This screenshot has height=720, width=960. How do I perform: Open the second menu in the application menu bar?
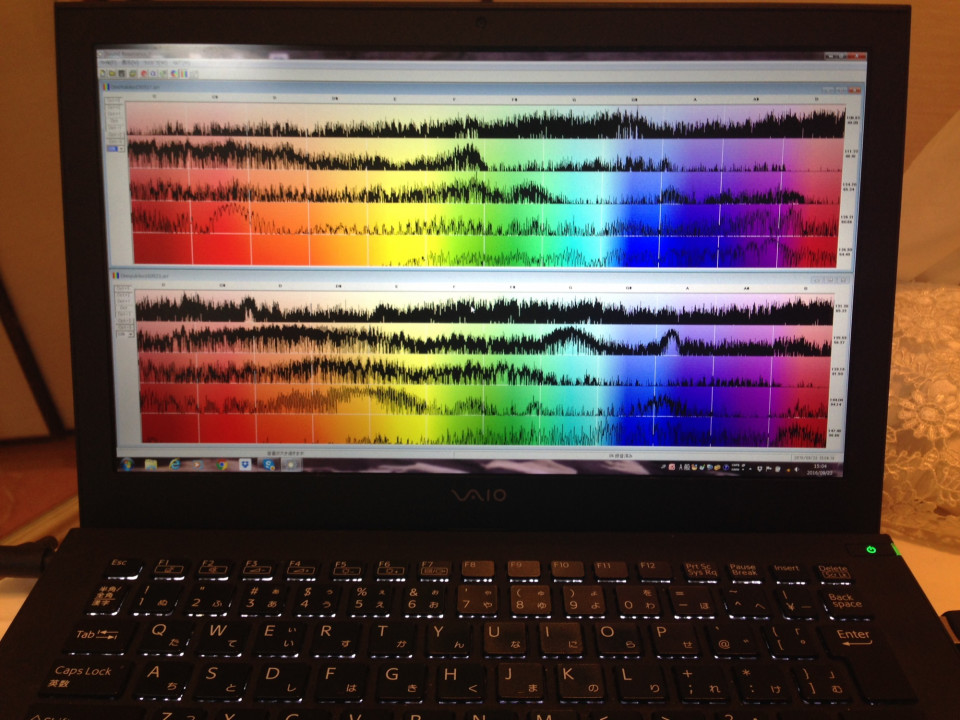click(x=131, y=62)
